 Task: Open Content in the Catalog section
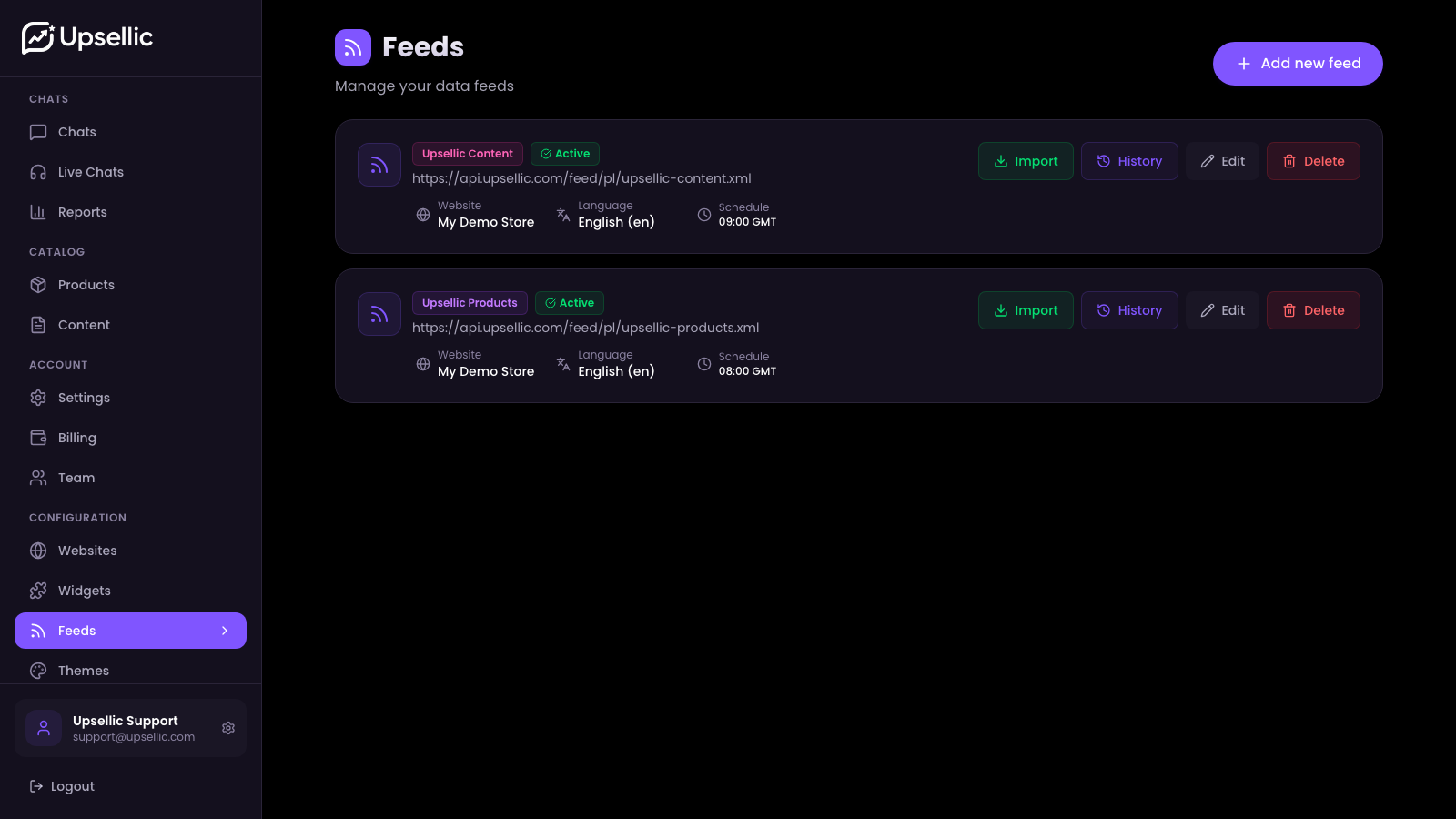click(84, 324)
